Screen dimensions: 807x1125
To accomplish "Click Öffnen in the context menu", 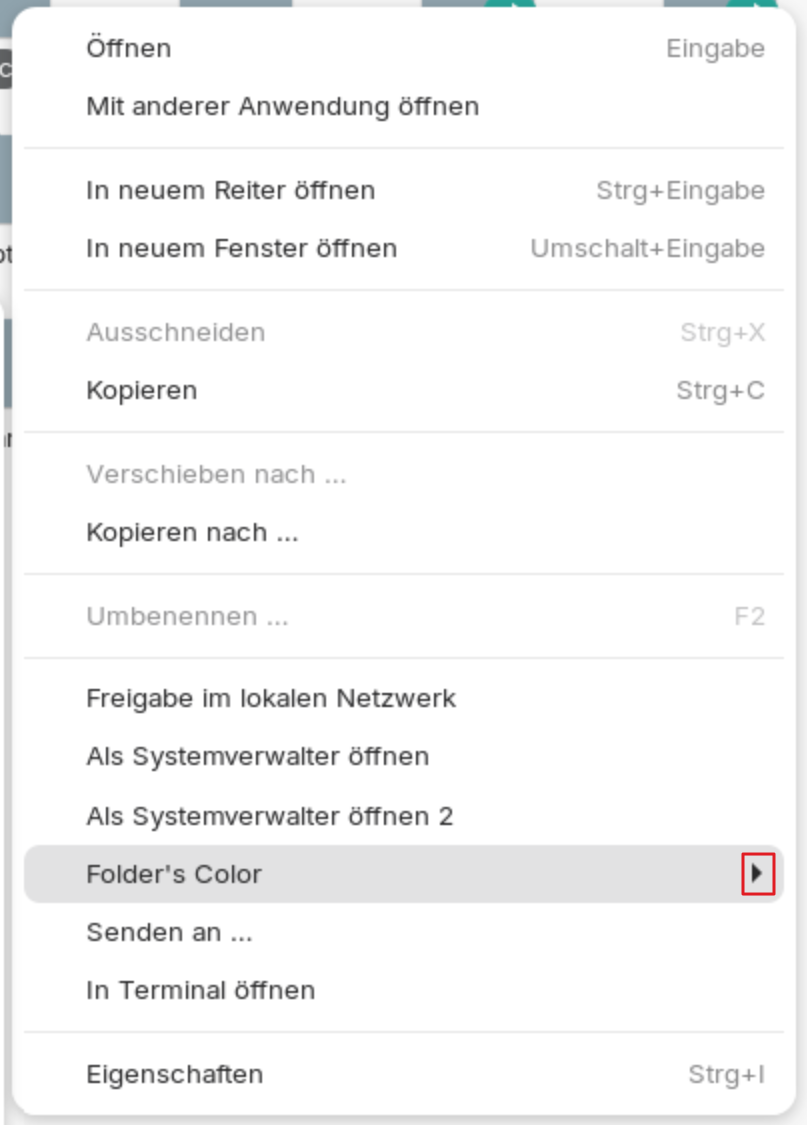I will click(129, 48).
